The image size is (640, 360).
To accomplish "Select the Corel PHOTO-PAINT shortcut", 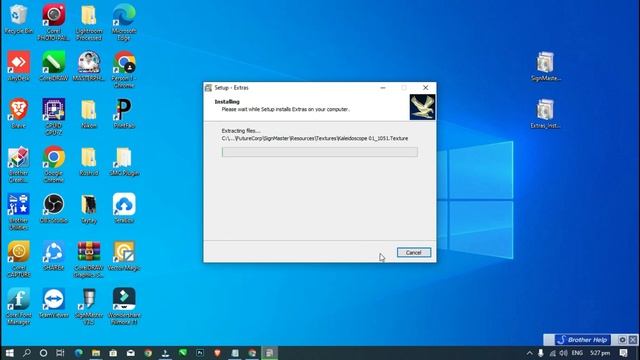I will point(54,22).
